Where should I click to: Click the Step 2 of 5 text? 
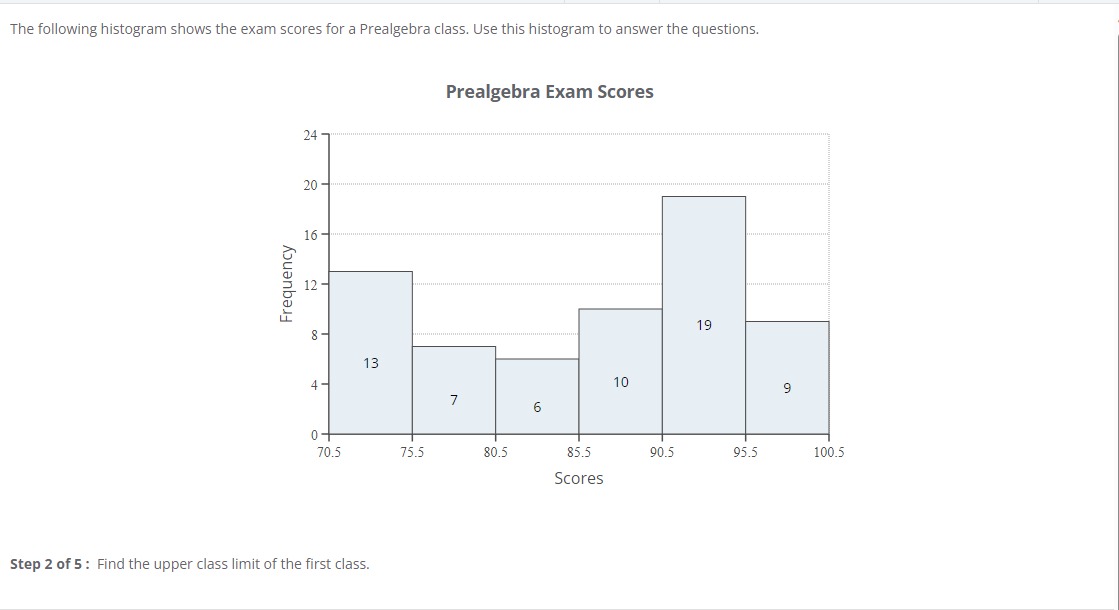(47, 564)
